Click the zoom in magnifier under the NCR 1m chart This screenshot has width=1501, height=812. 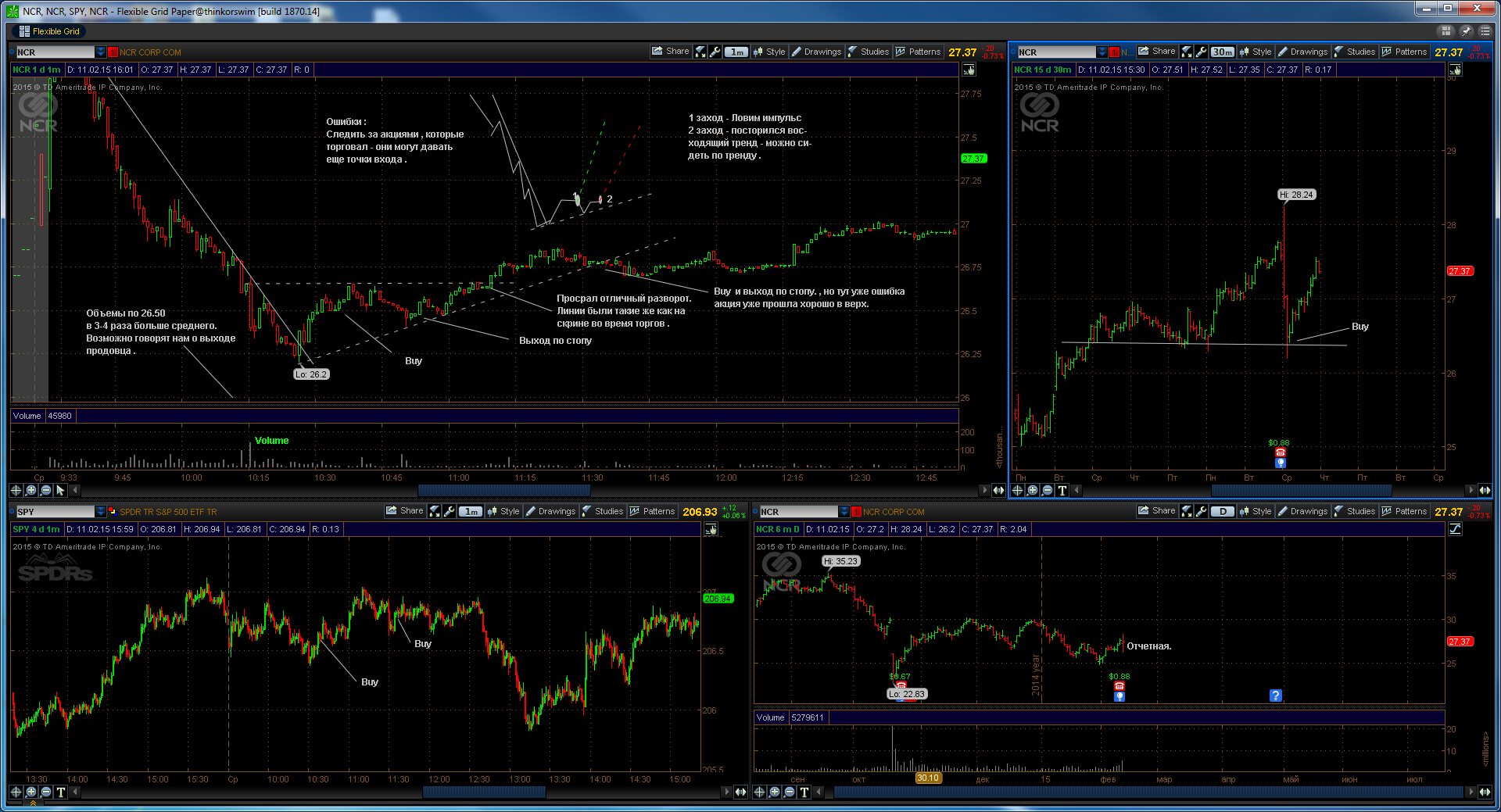(x=30, y=490)
